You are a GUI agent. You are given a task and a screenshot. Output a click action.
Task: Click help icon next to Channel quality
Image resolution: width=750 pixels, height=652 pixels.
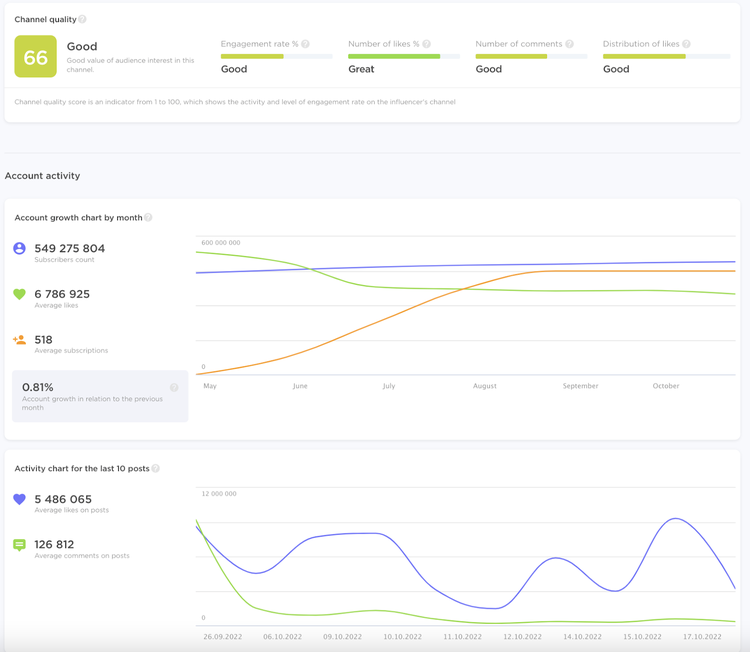[82, 19]
